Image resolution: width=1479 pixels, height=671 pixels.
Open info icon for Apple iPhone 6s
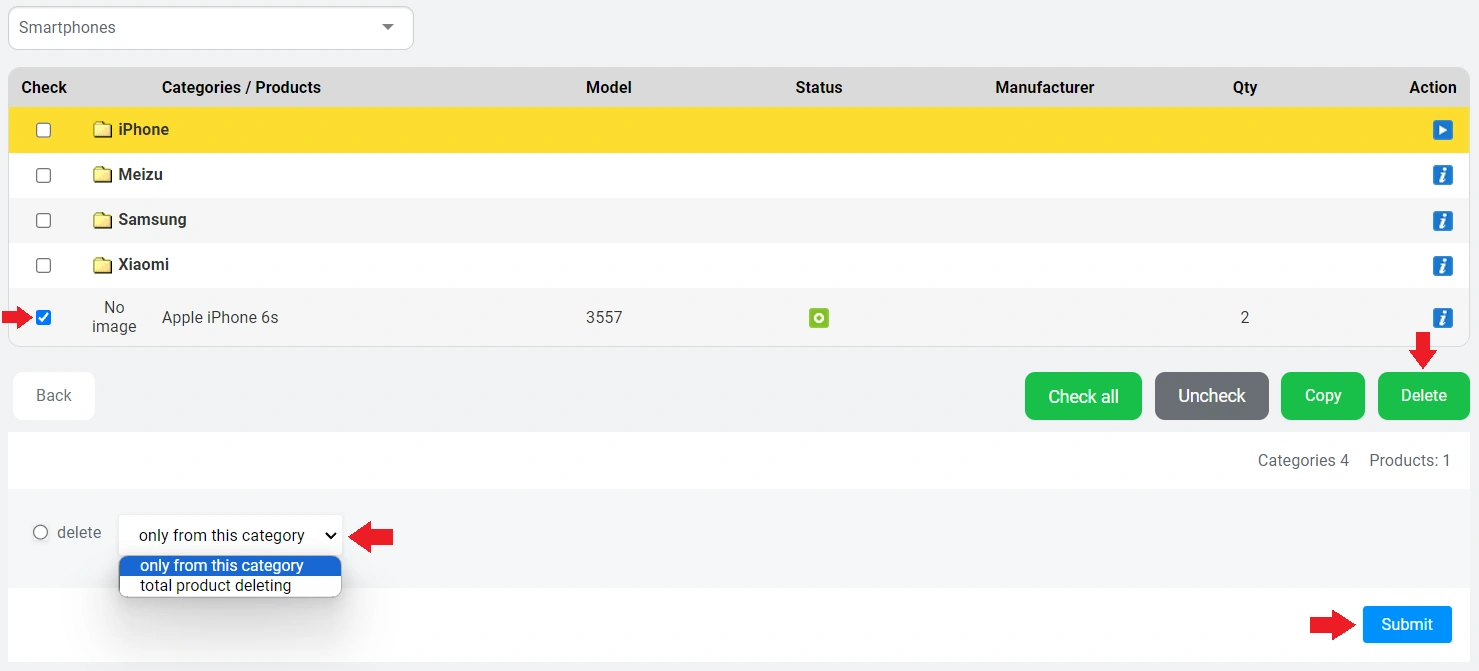(x=1442, y=318)
